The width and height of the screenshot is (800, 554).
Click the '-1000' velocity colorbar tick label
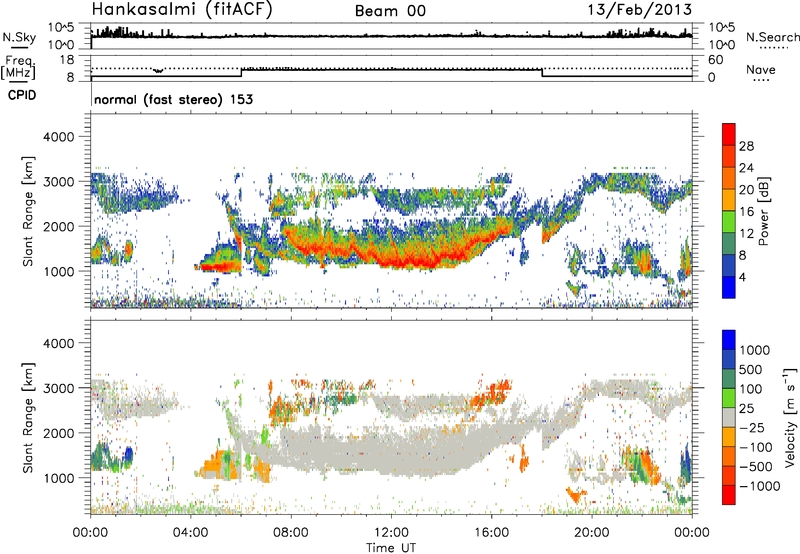click(x=760, y=486)
